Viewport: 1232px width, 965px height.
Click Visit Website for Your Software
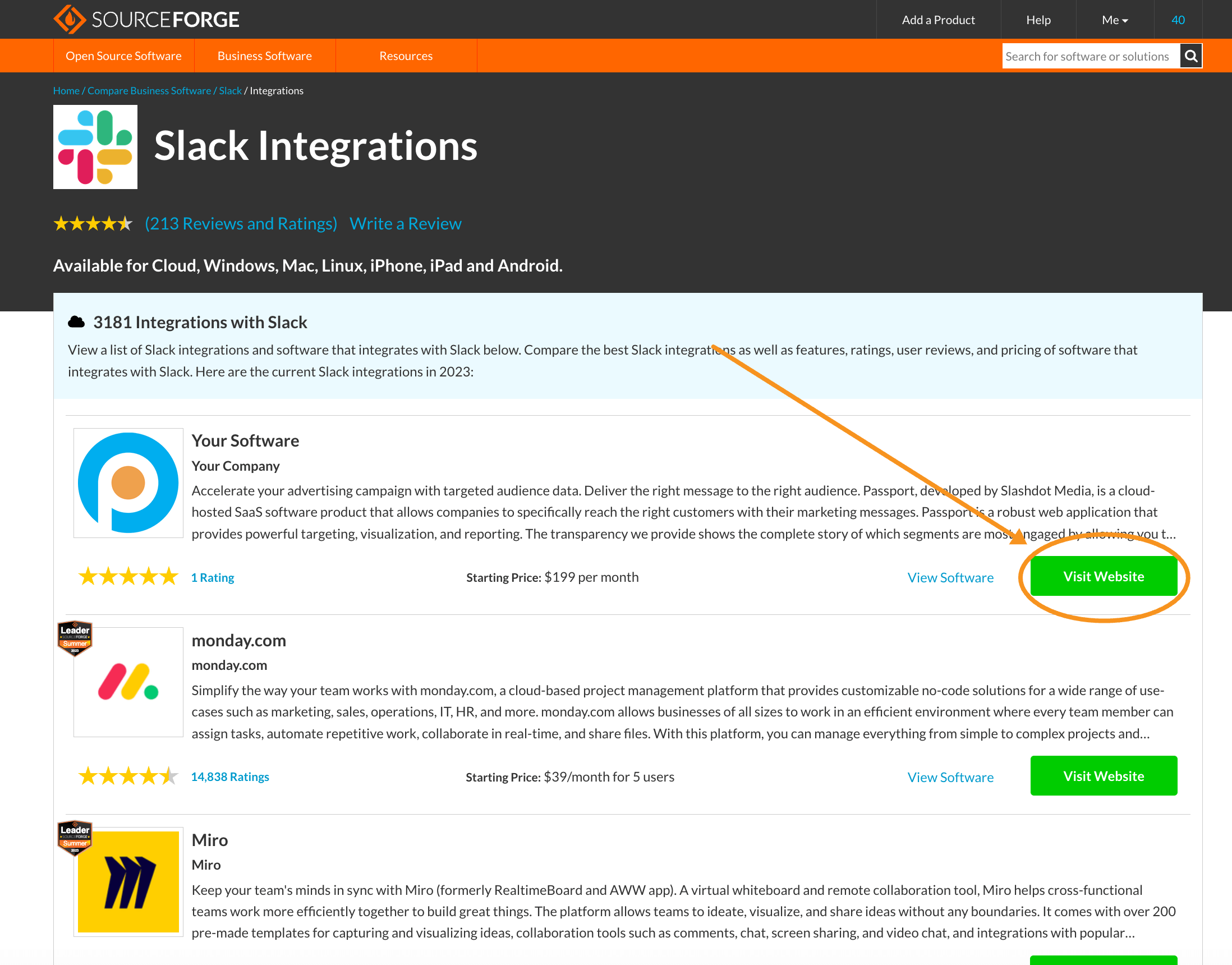tap(1104, 576)
